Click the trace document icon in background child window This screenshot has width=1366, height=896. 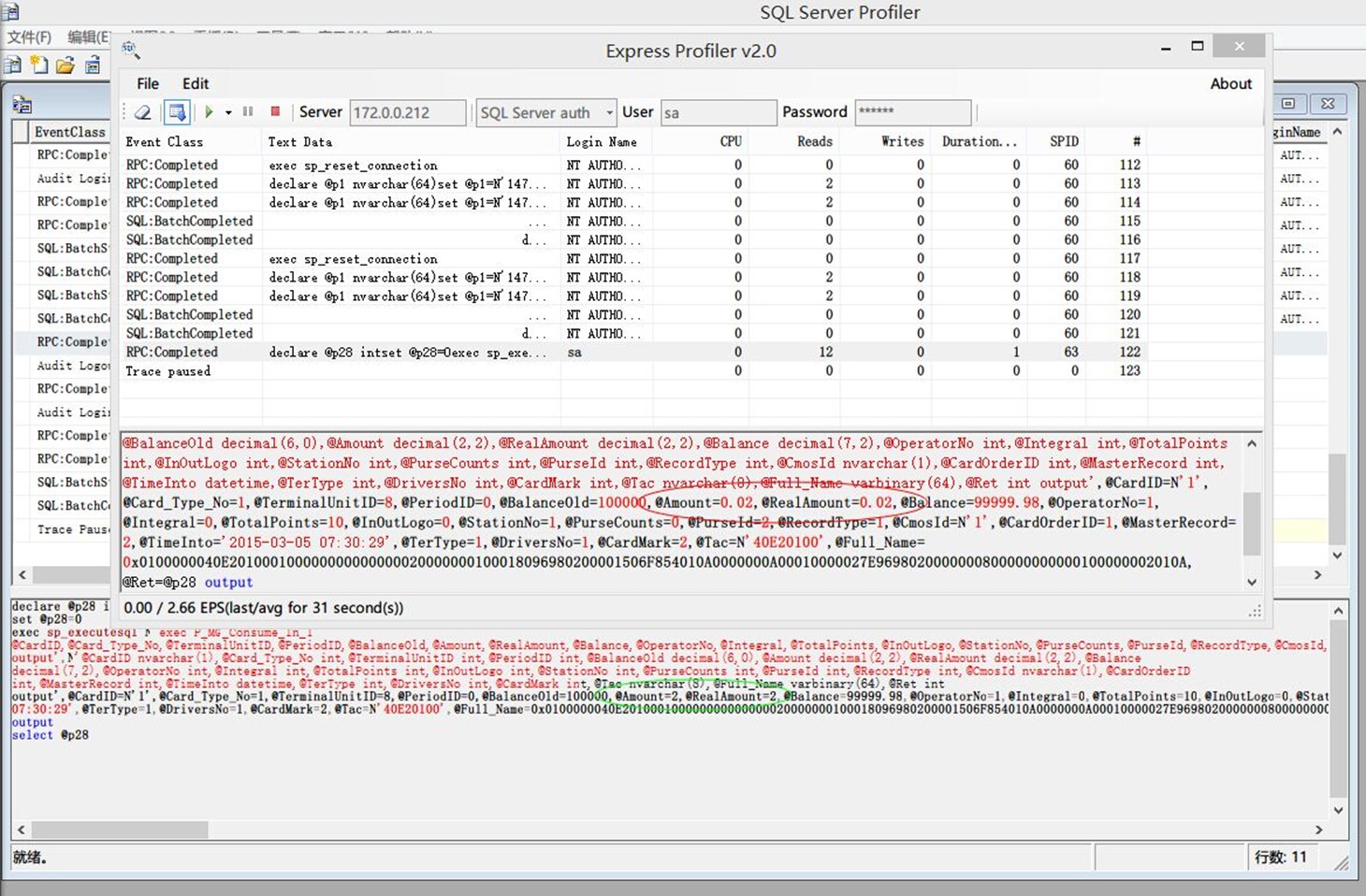tap(22, 104)
